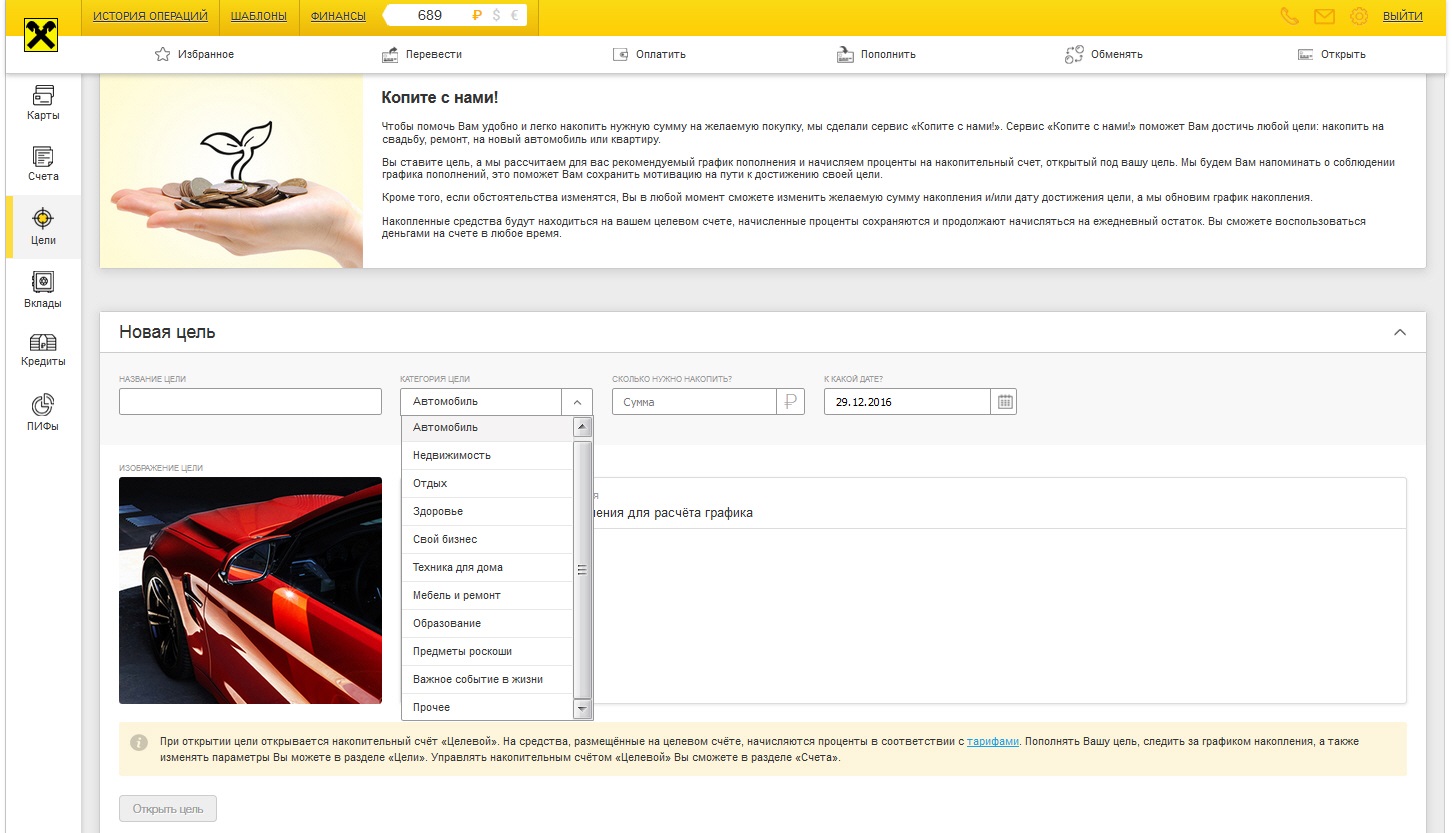Open Финансы link in top bar
The image size is (1452, 833).
pos(338,16)
